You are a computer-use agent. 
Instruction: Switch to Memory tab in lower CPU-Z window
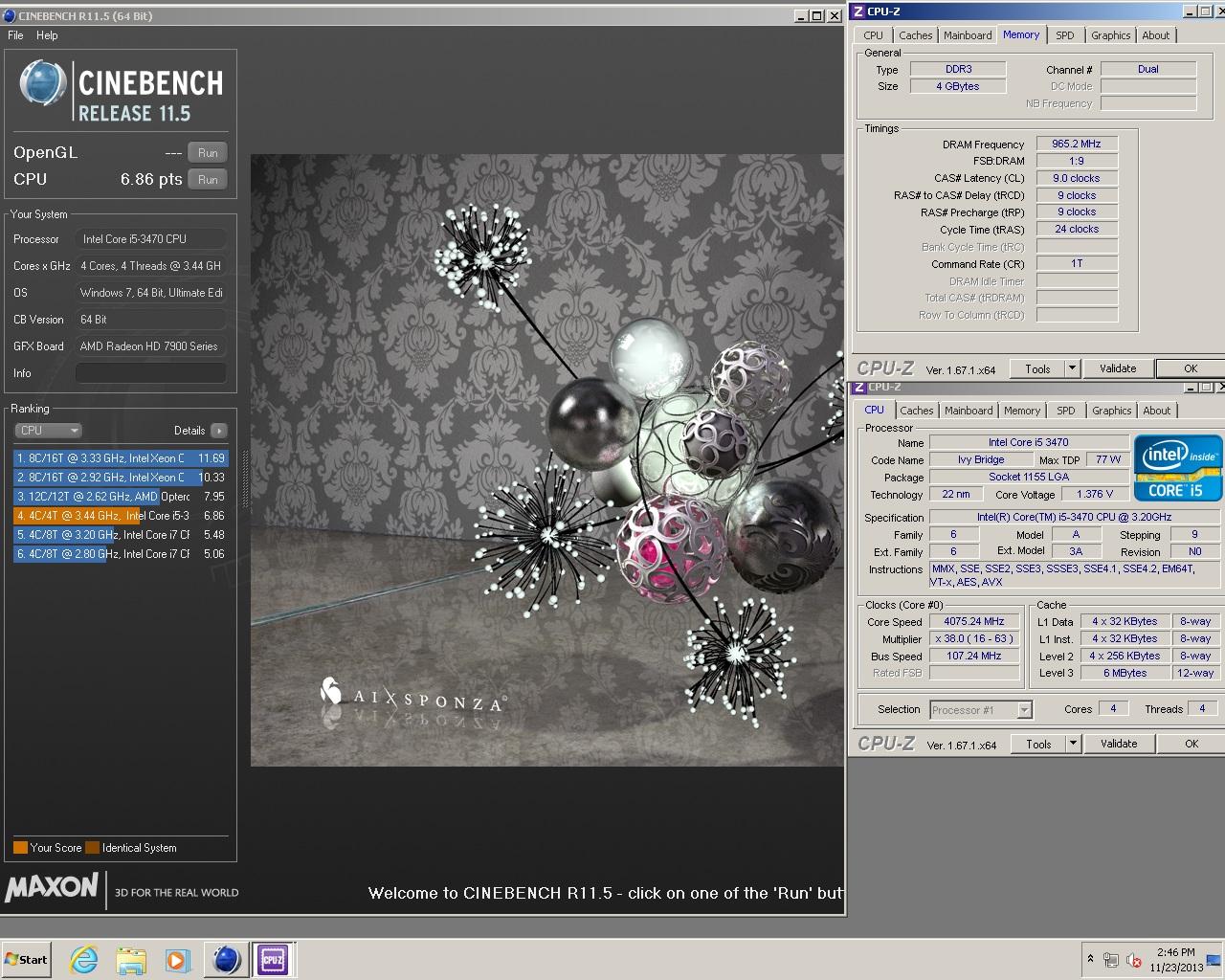click(x=1022, y=411)
